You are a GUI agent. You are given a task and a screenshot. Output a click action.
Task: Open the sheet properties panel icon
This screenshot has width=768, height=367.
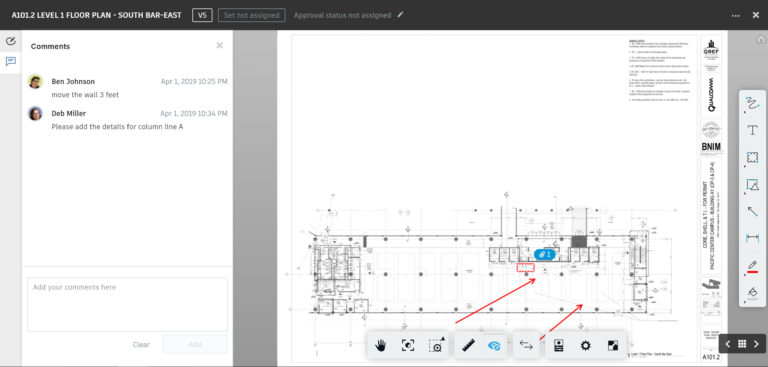[x=558, y=345]
